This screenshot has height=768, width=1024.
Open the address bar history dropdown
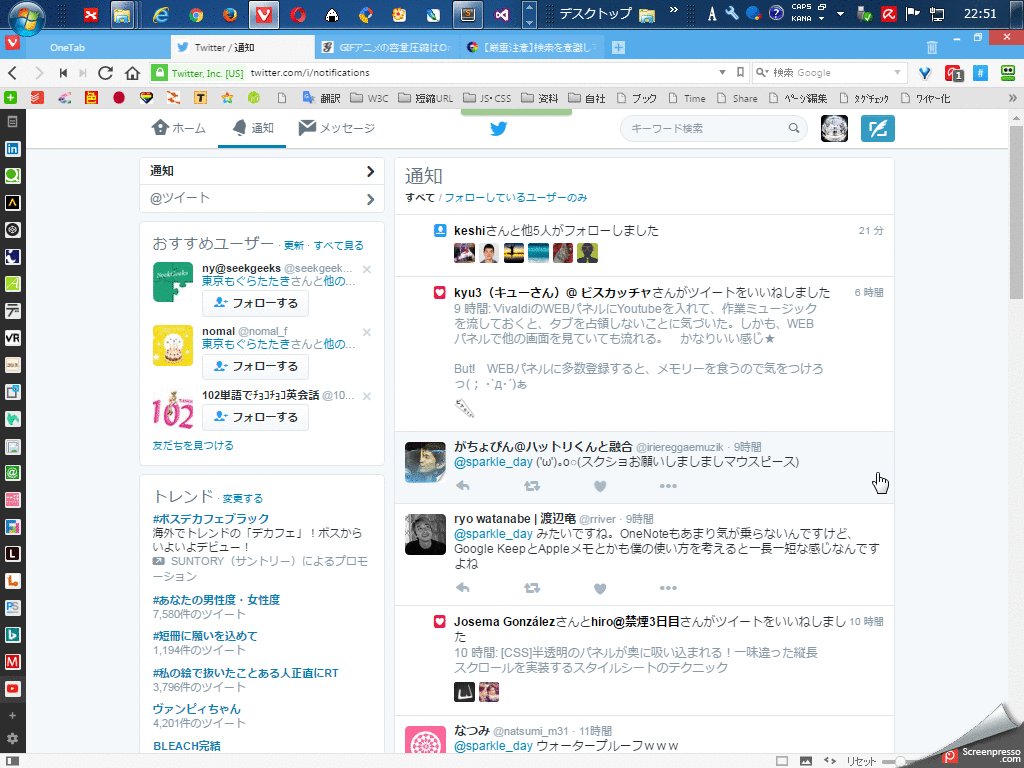pos(722,72)
